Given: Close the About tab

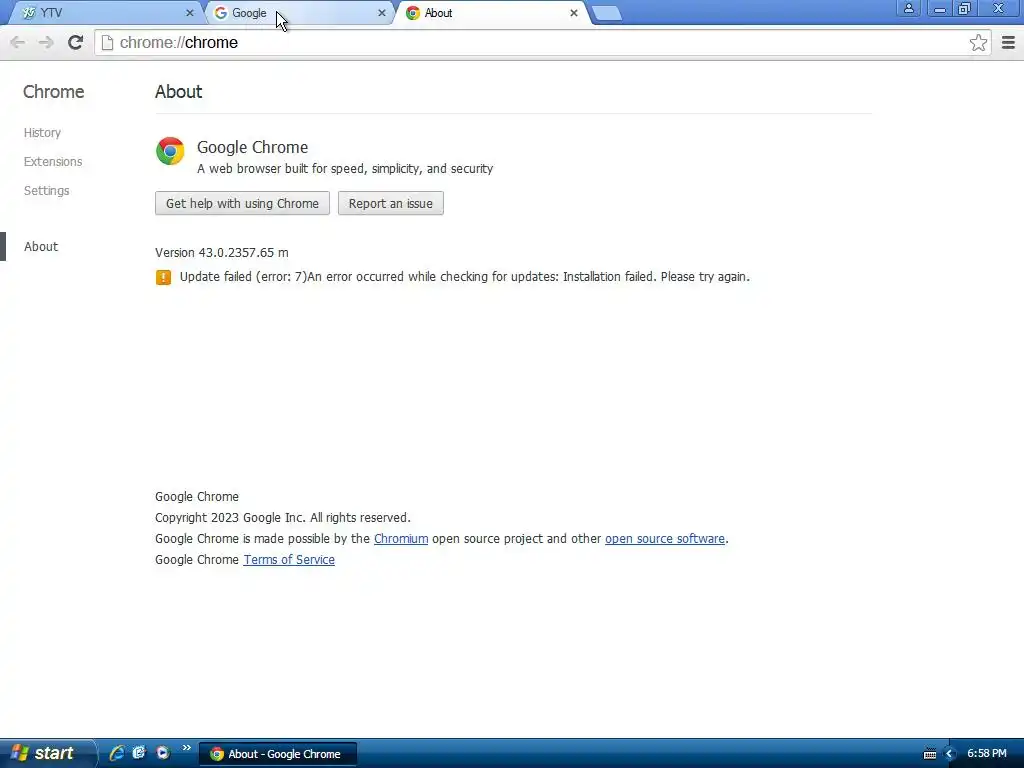Looking at the screenshot, I should click(x=573, y=12).
